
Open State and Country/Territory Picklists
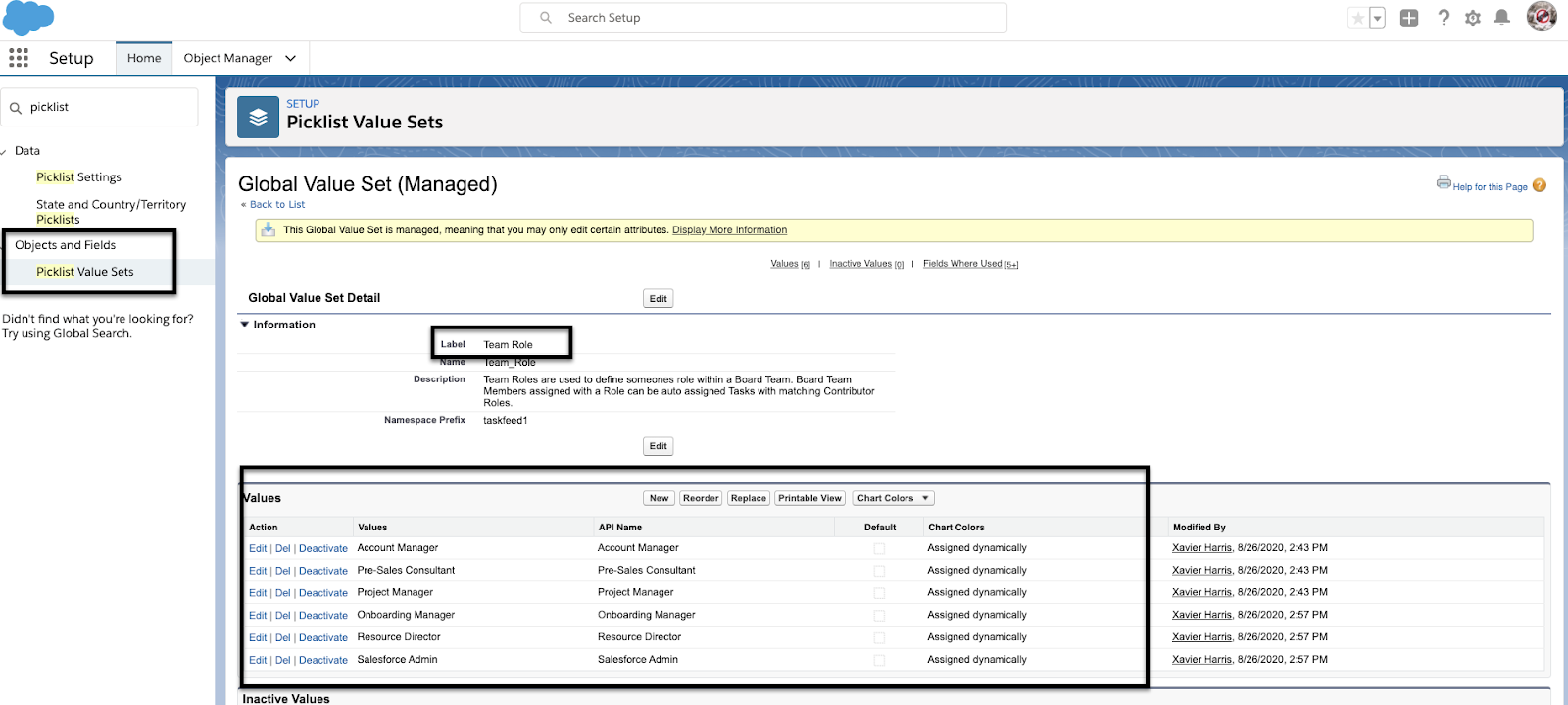[x=111, y=212]
